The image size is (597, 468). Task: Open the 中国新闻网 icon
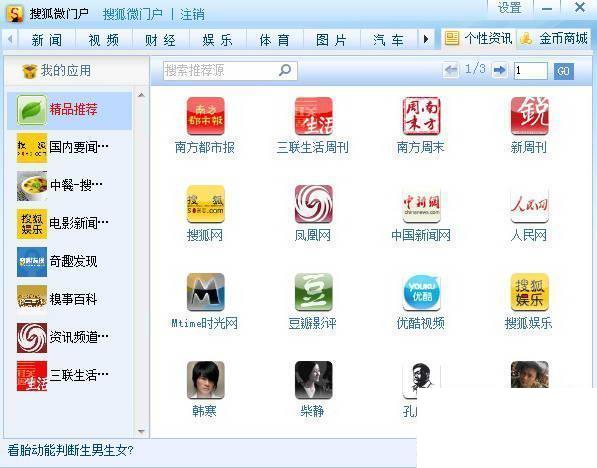coord(421,204)
